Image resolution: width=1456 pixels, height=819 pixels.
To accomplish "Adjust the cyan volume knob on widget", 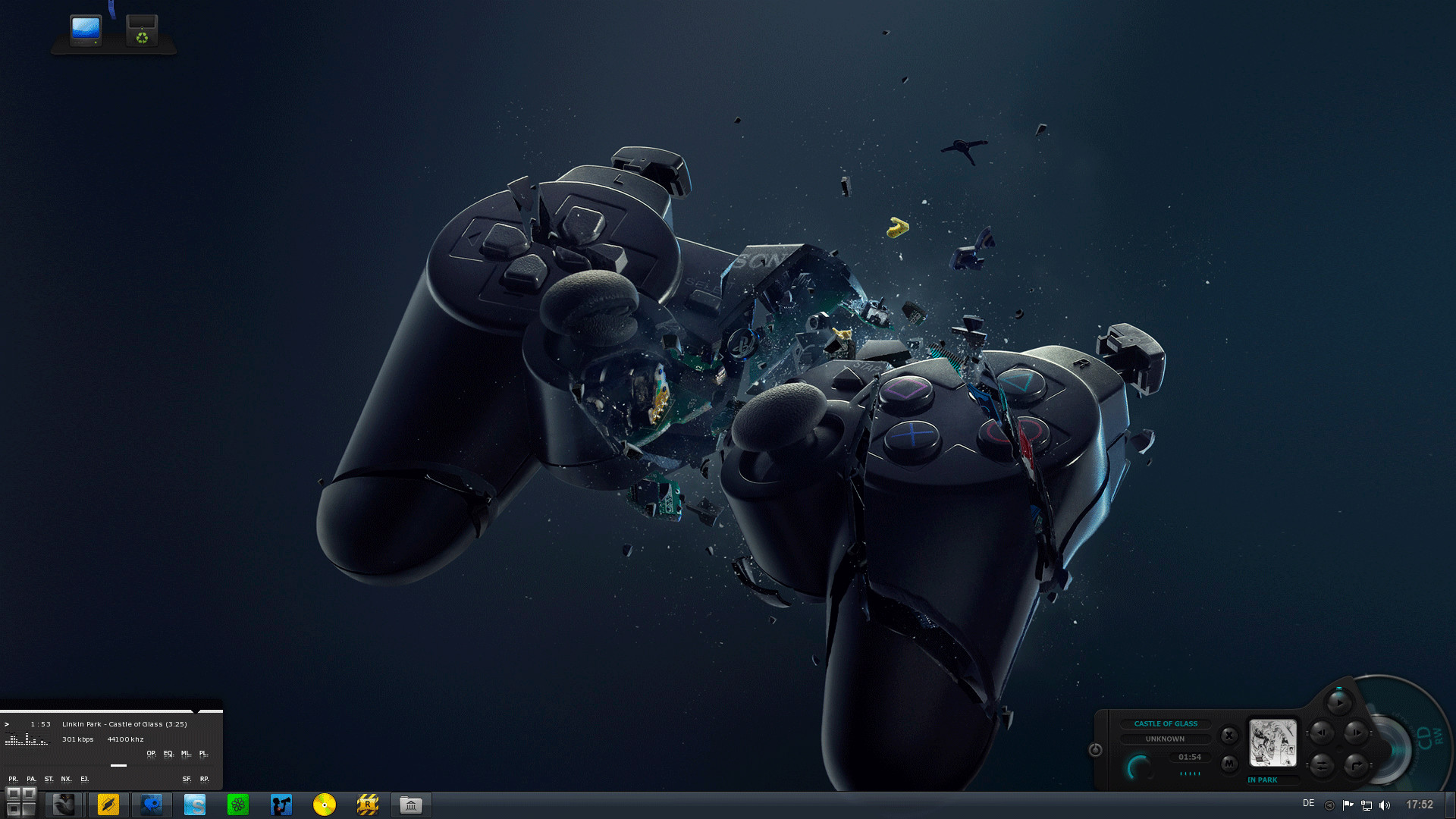I will point(1141,767).
